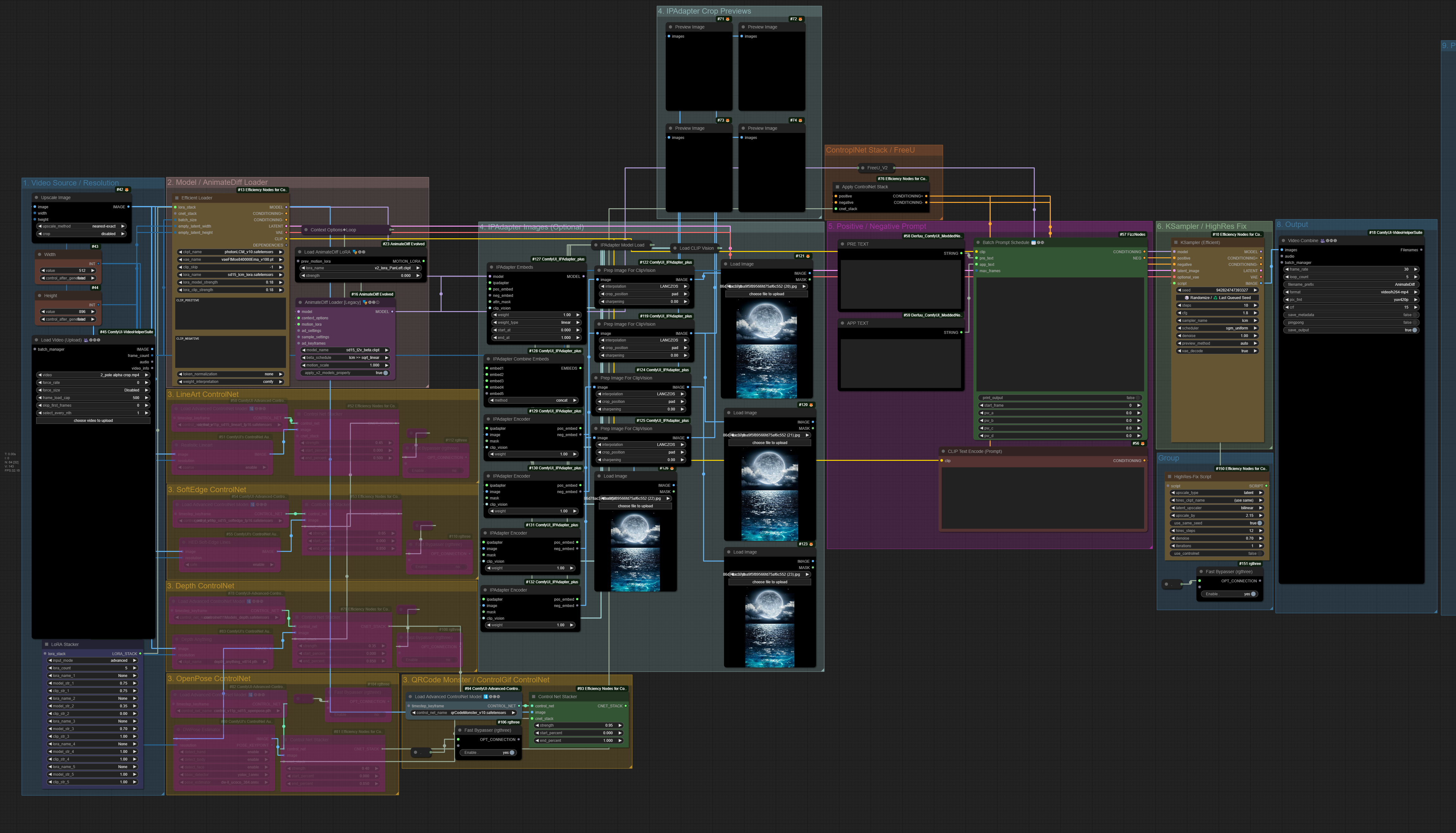1456x833 pixels.
Task: Open the sampler_name dropdown in KSampler
Action: point(1217,320)
